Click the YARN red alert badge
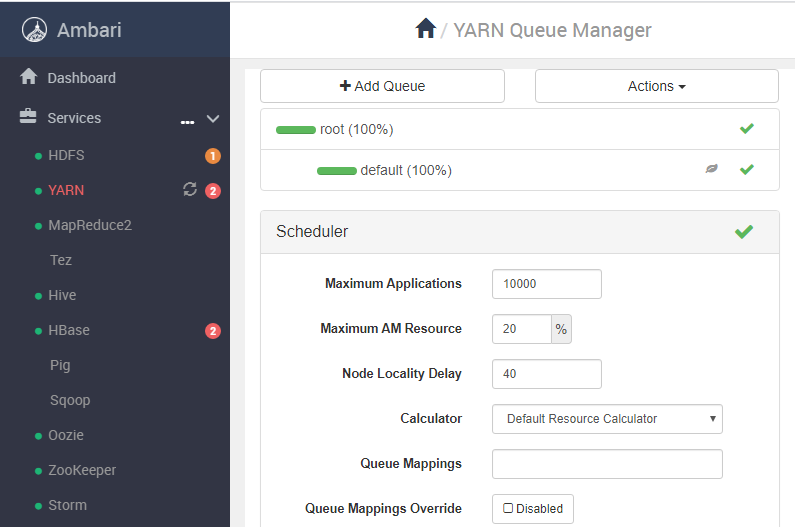The height and width of the screenshot is (527, 795). coord(213,191)
